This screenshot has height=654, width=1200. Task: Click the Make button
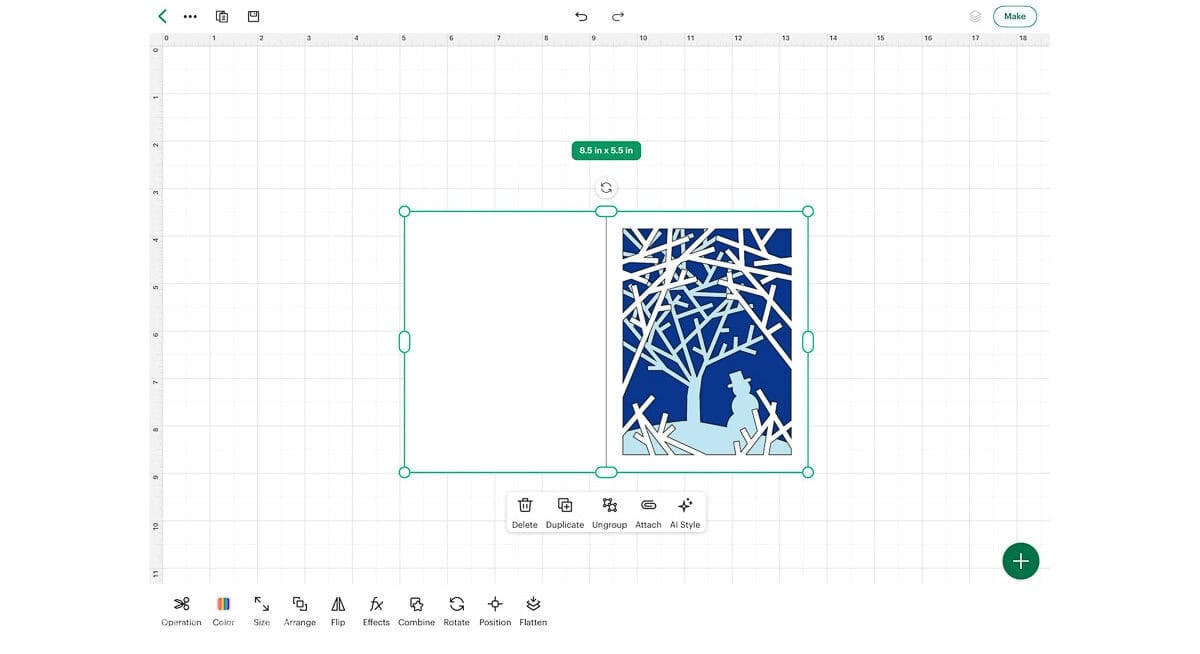[x=1015, y=16]
